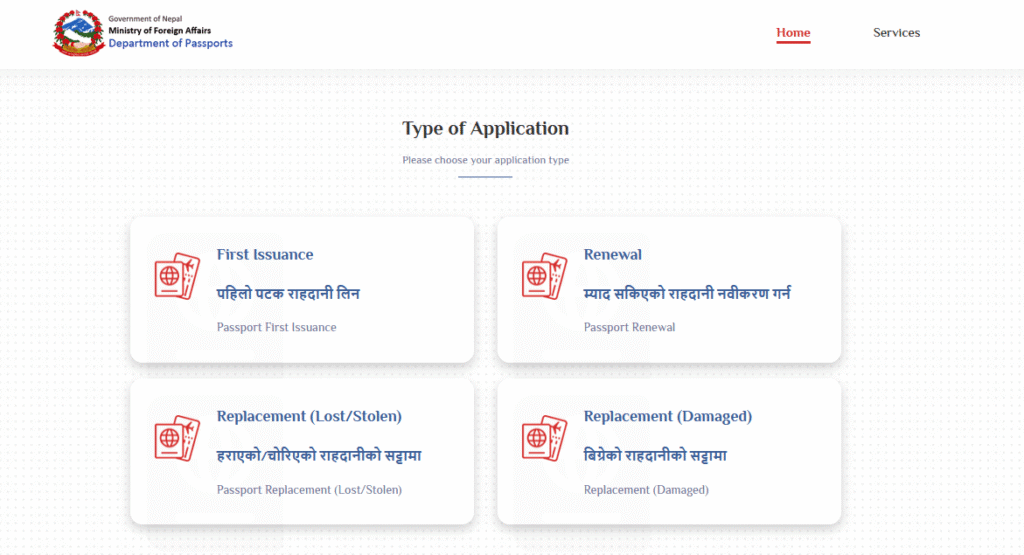
Task: Click the gray 'Replacement (Damaged)' subtitle text
Action: (646, 490)
